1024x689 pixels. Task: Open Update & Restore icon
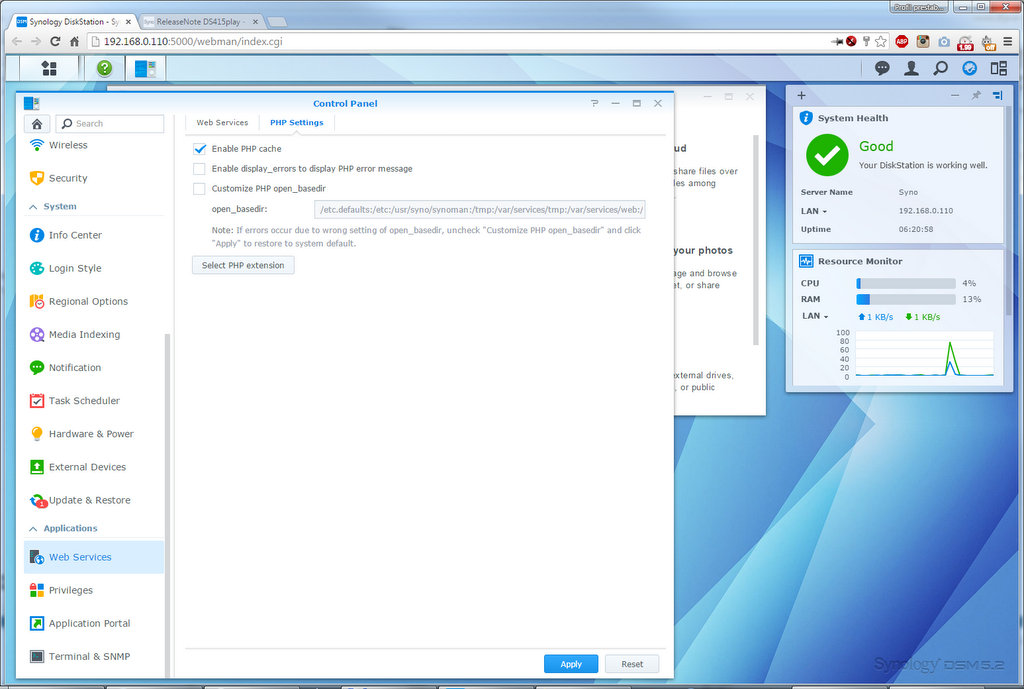coord(38,501)
